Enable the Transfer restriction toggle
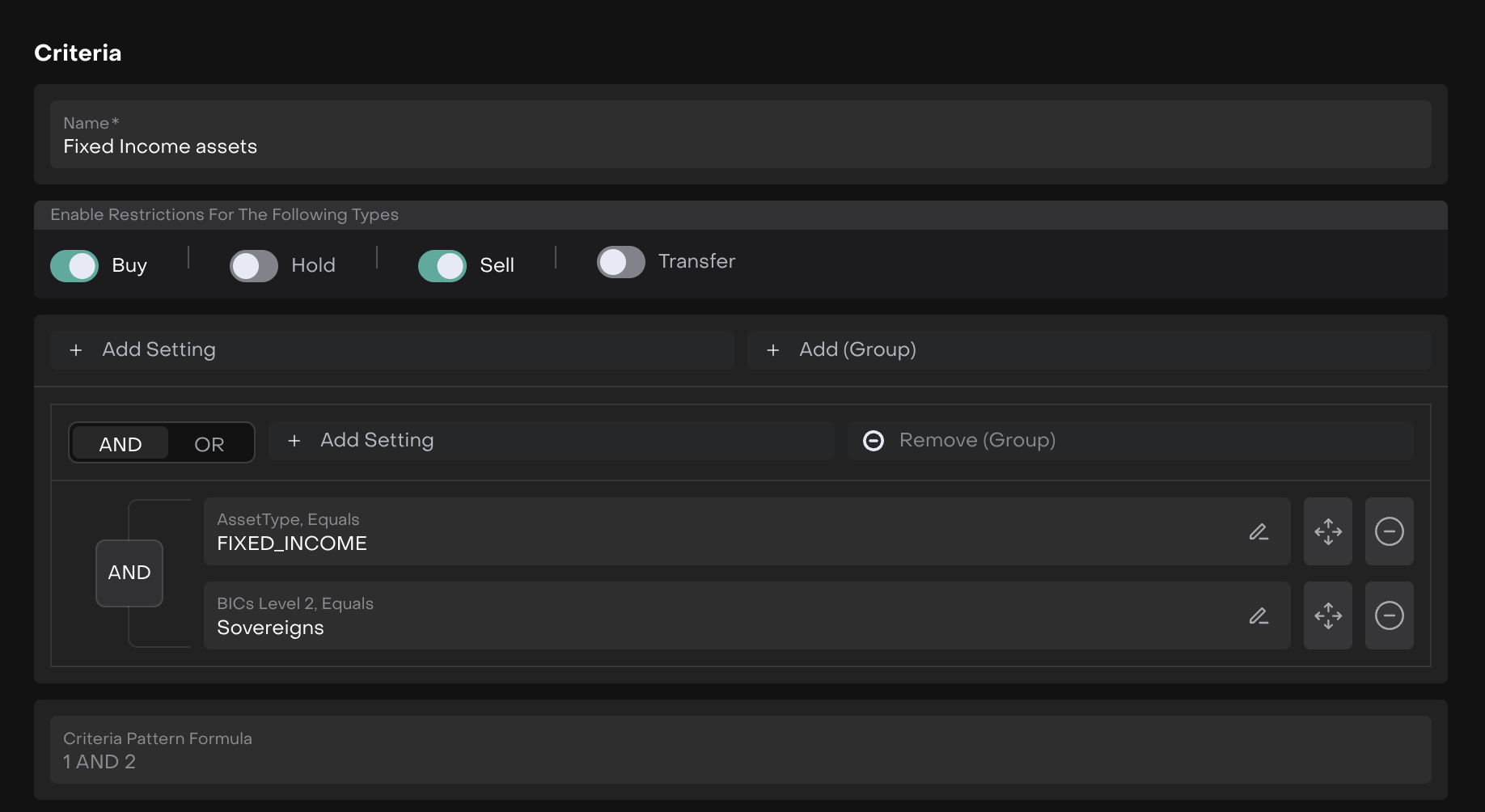1485x812 pixels. pos(621,262)
